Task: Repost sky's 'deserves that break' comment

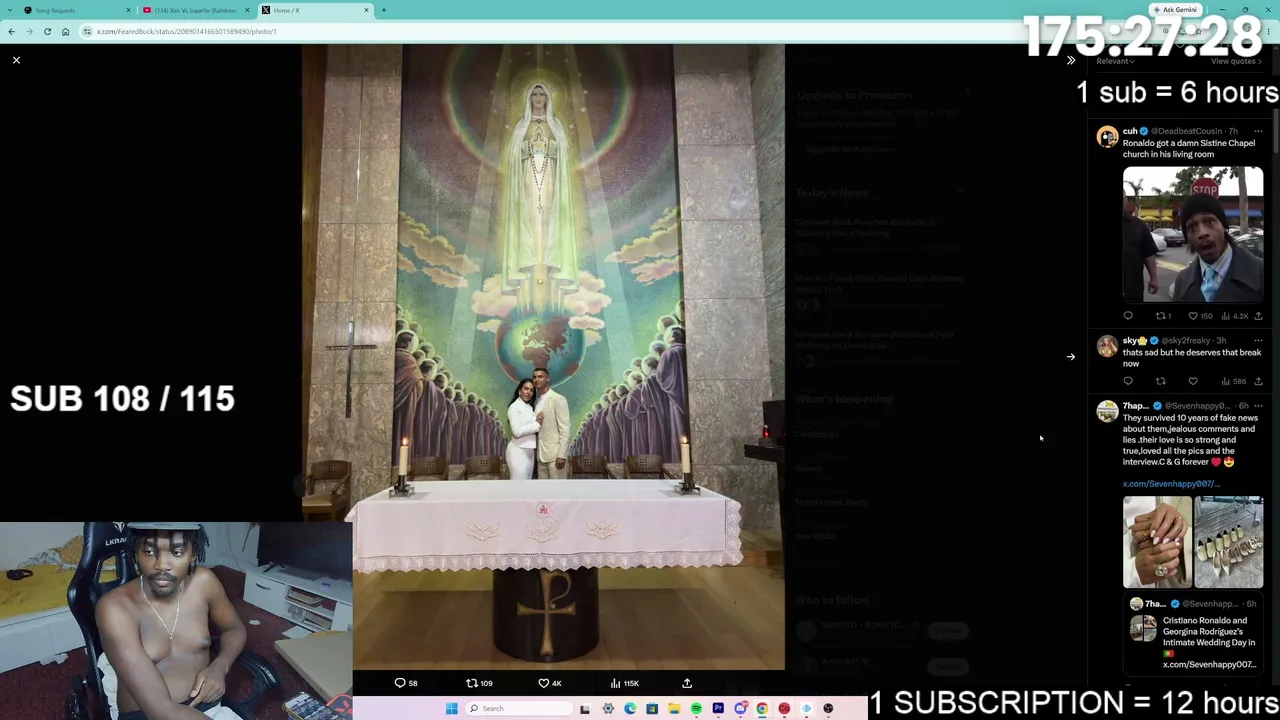Action: click(x=1161, y=381)
